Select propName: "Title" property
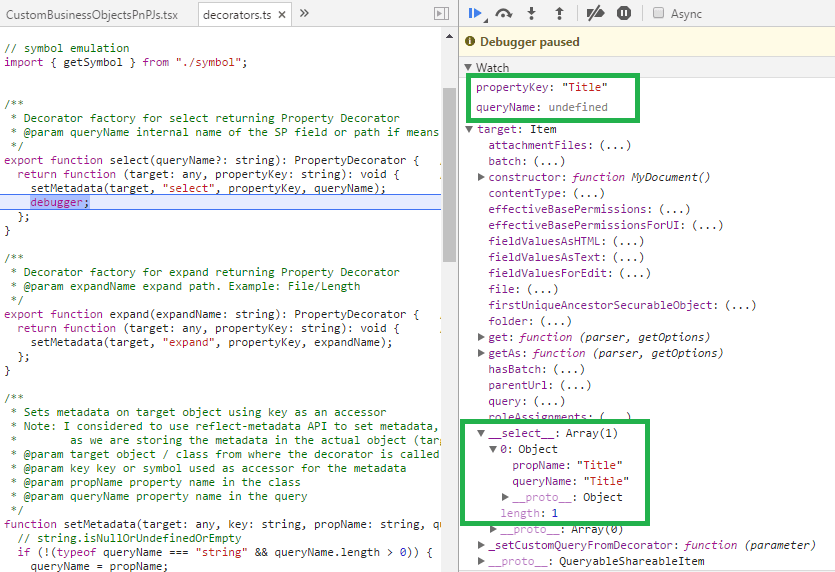 pos(567,465)
